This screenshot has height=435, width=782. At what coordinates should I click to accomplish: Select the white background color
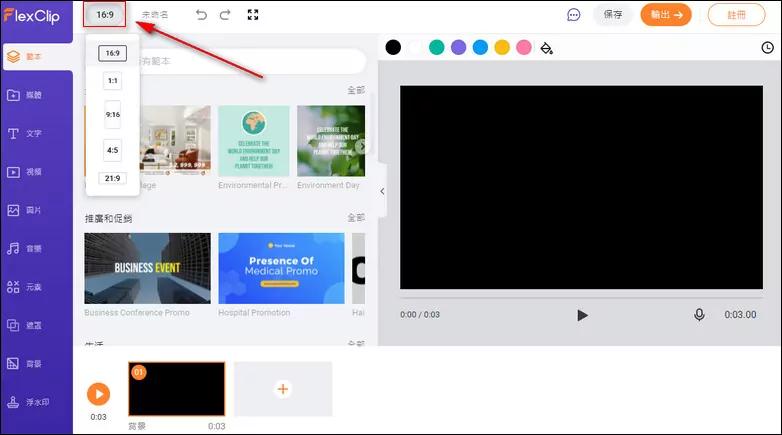click(415, 47)
